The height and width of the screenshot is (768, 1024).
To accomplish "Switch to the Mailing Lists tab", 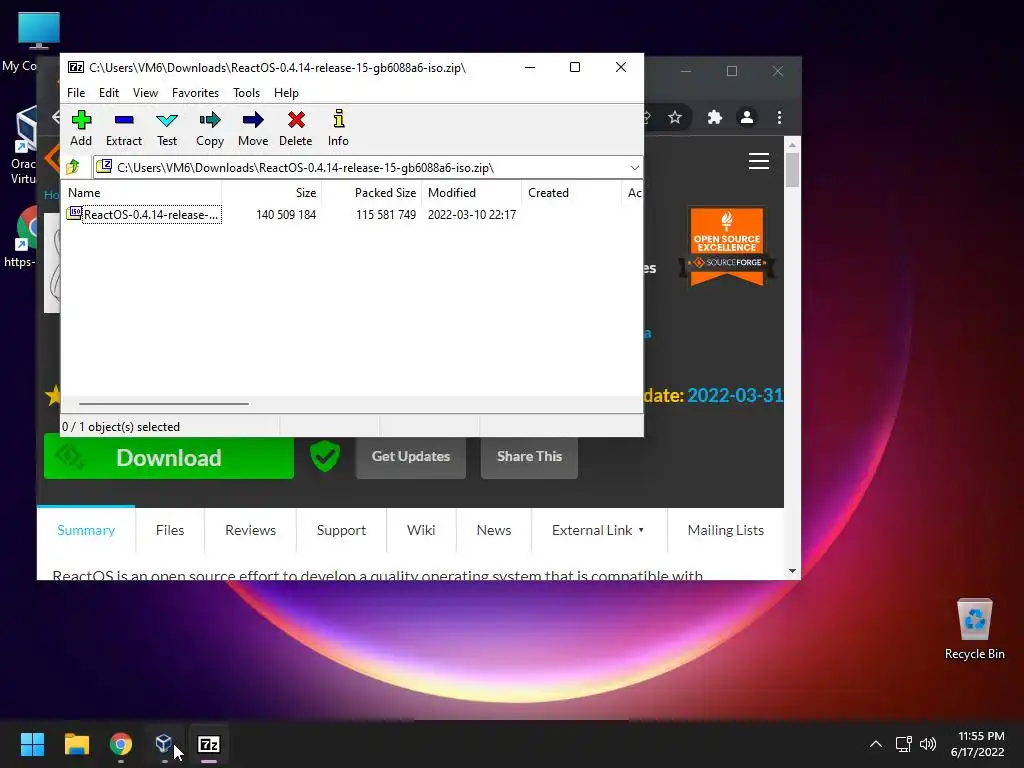I will (726, 530).
